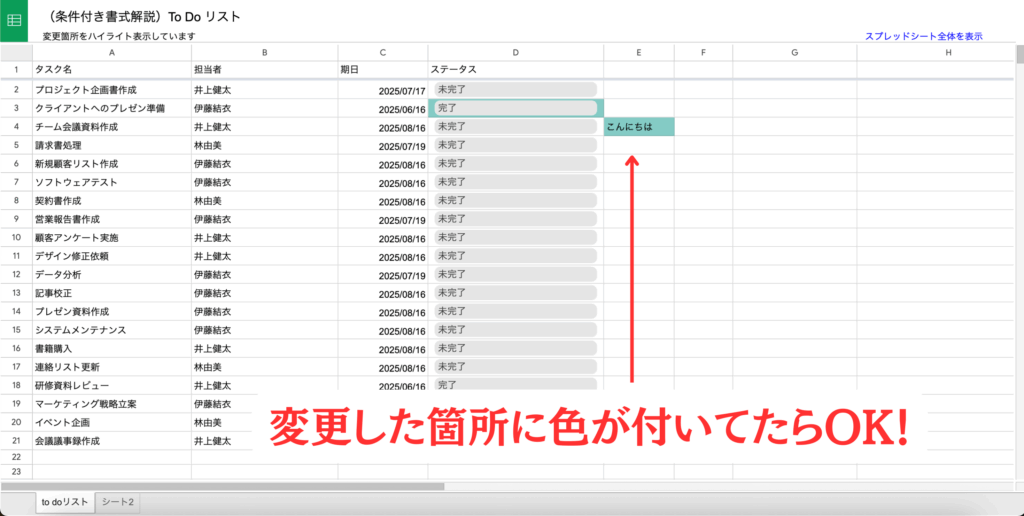1024x516 pixels.
Task: Select date 2025/07/17 in row 2
Action: pyautogui.click(x=383, y=90)
